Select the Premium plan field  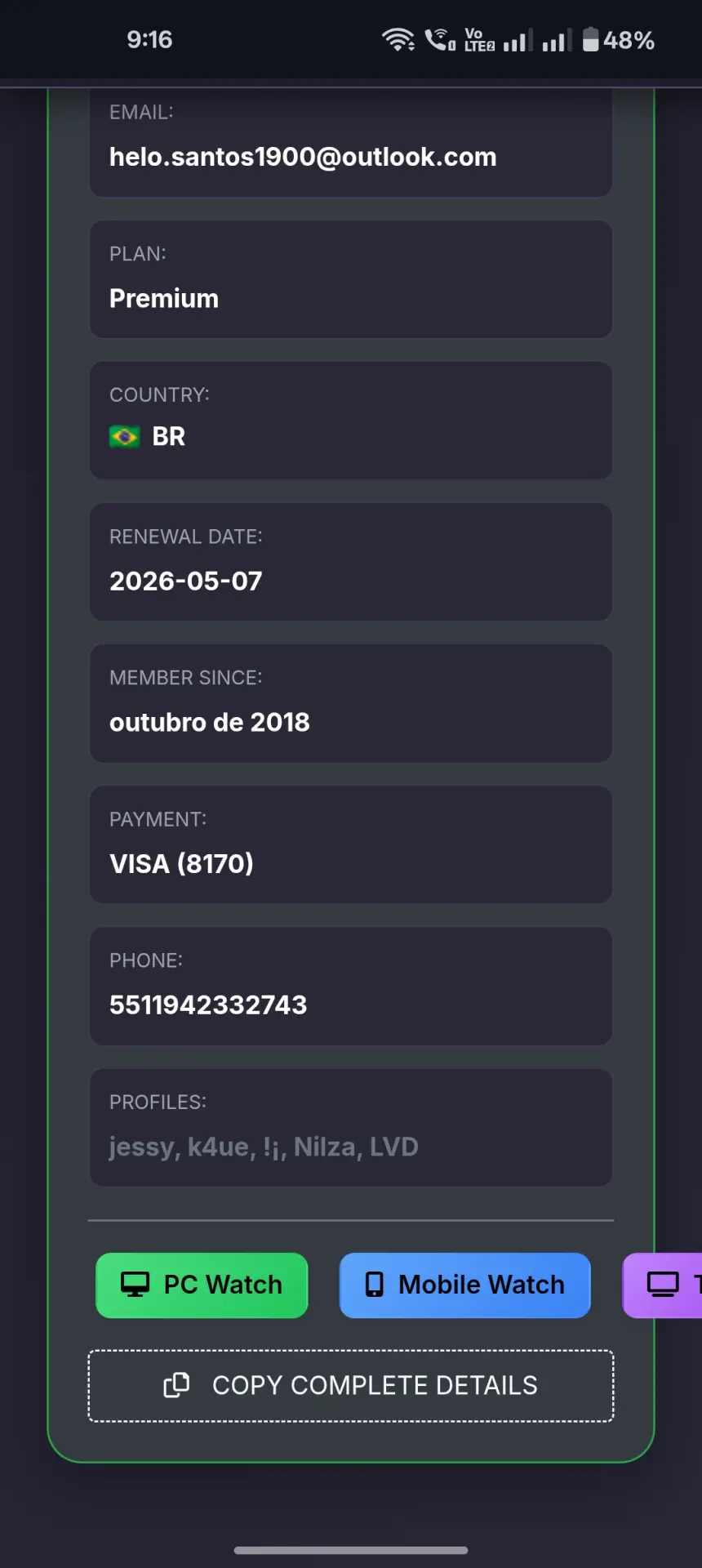click(x=351, y=279)
